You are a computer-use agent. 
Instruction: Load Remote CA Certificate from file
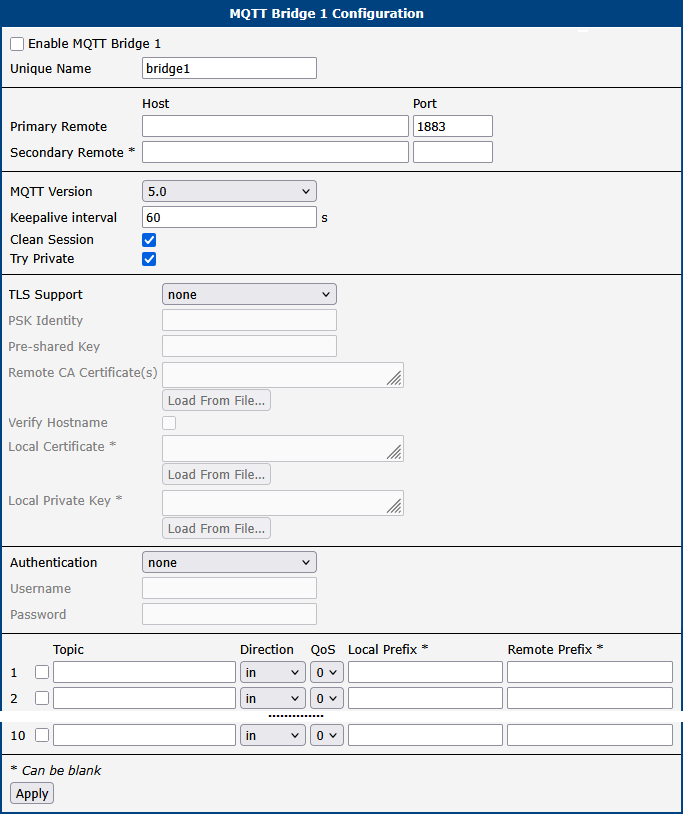(x=216, y=400)
